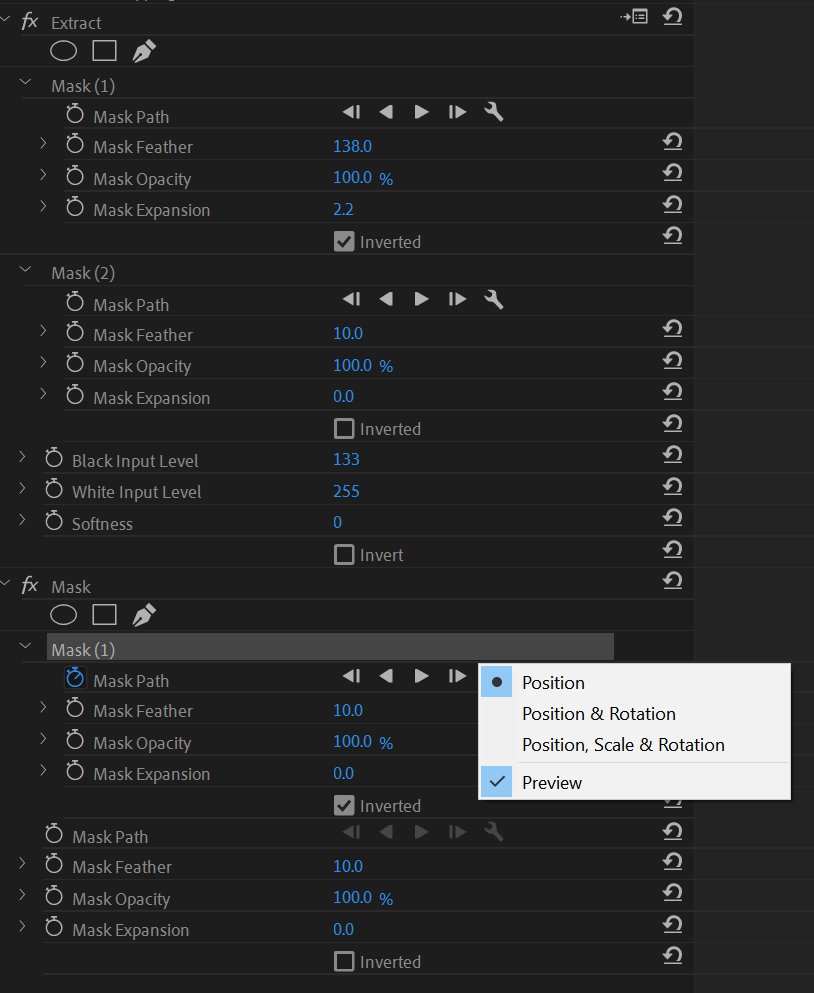Adjust the Mask Feather value of 138.0

(x=352, y=145)
